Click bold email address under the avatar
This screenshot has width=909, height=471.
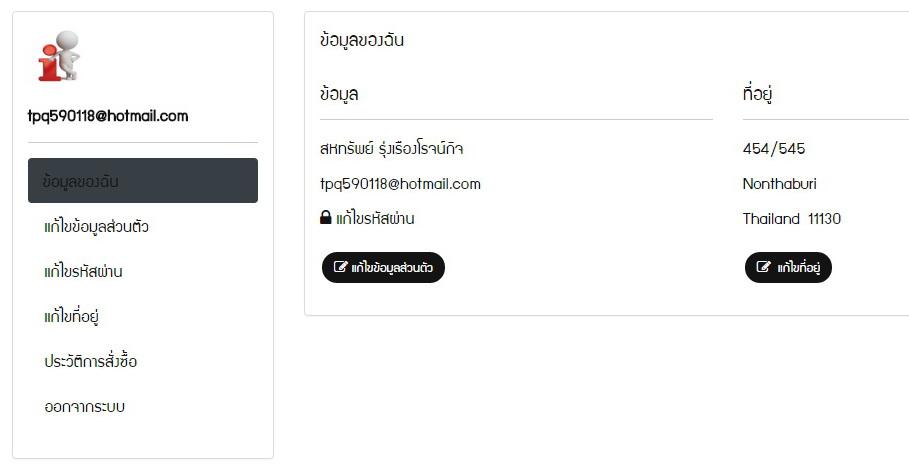108,116
